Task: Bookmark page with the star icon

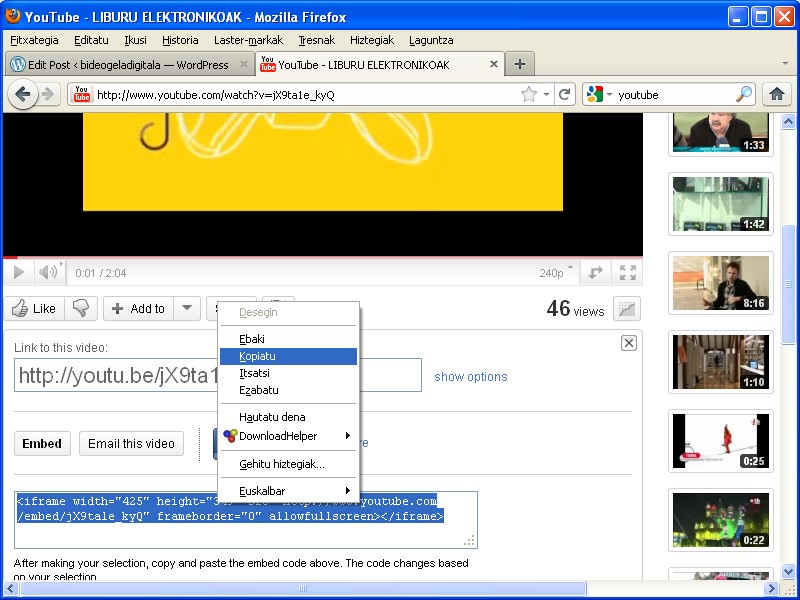Action: (529, 94)
